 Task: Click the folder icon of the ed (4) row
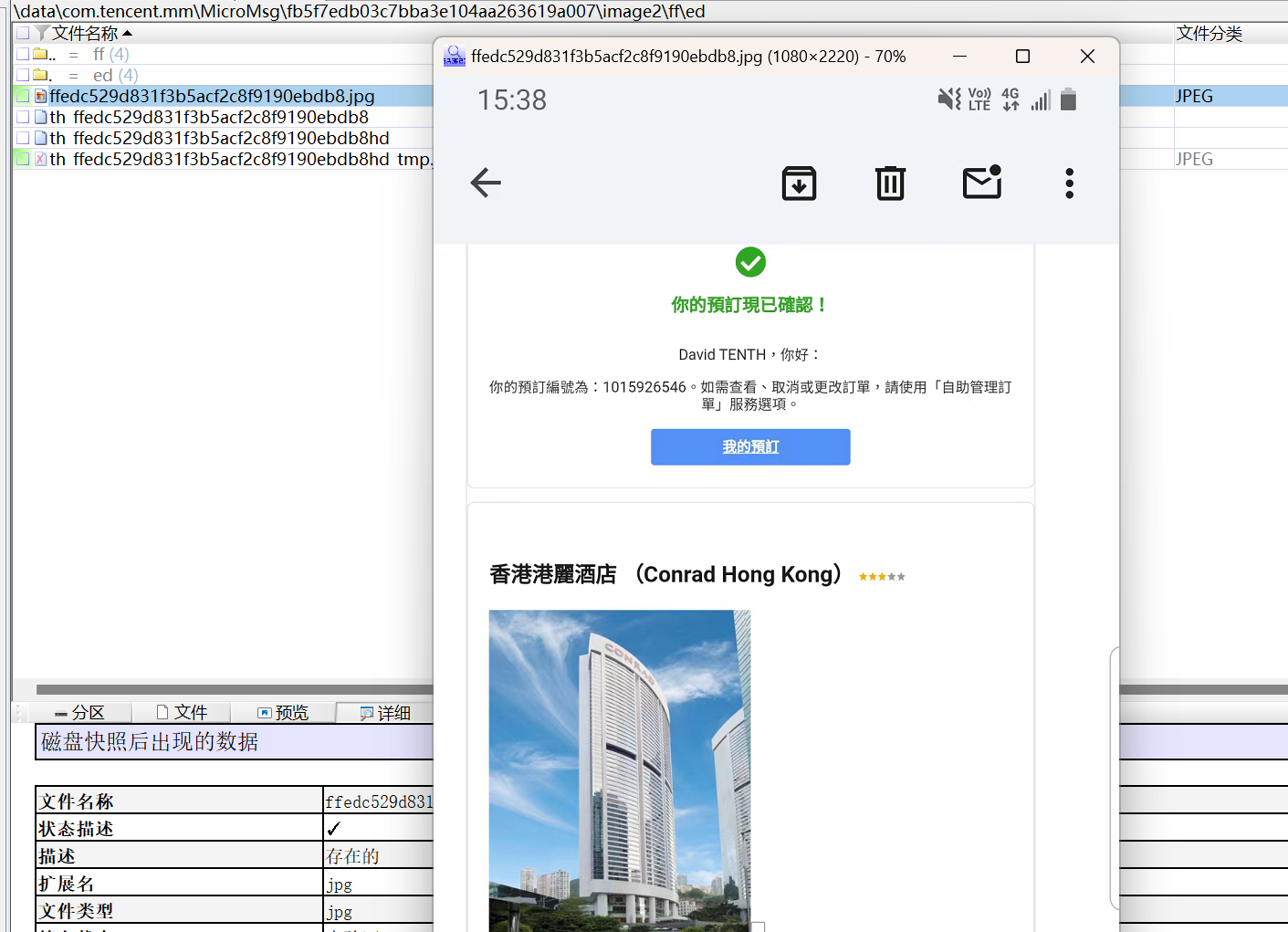[41, 75]
